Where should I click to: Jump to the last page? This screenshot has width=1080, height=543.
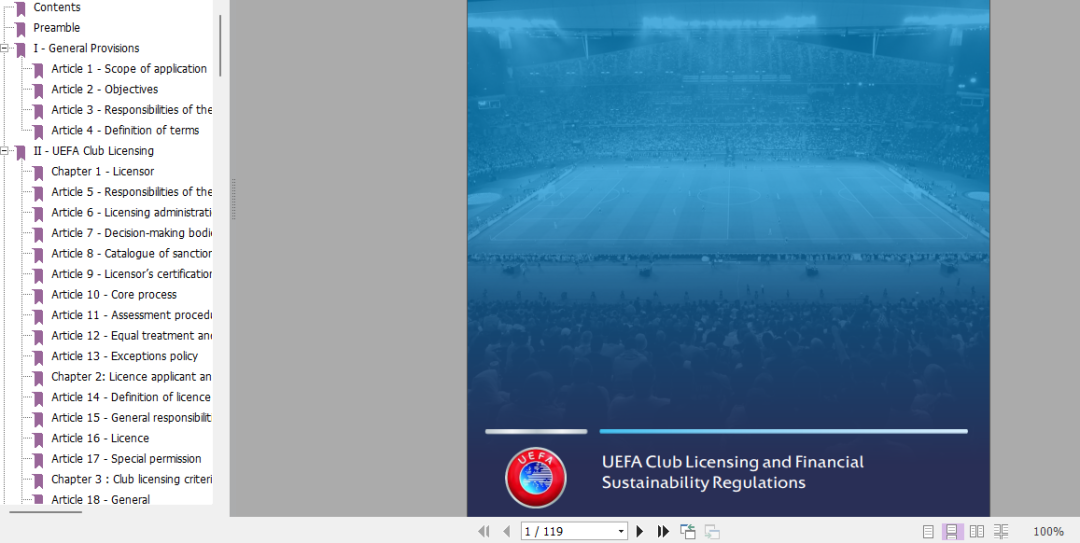(x=662, y=532)
